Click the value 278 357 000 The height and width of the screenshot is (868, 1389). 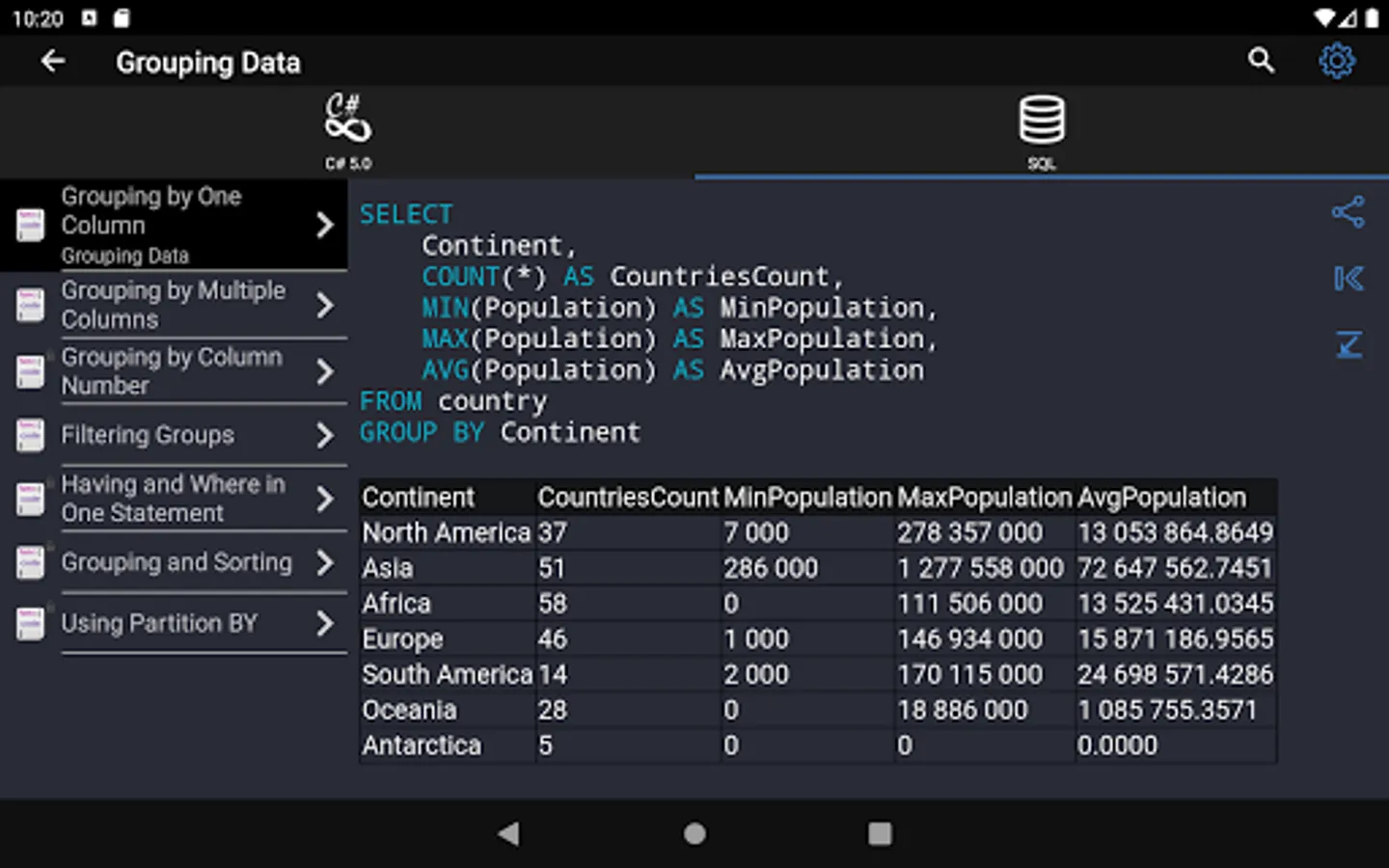coord(969,532)
